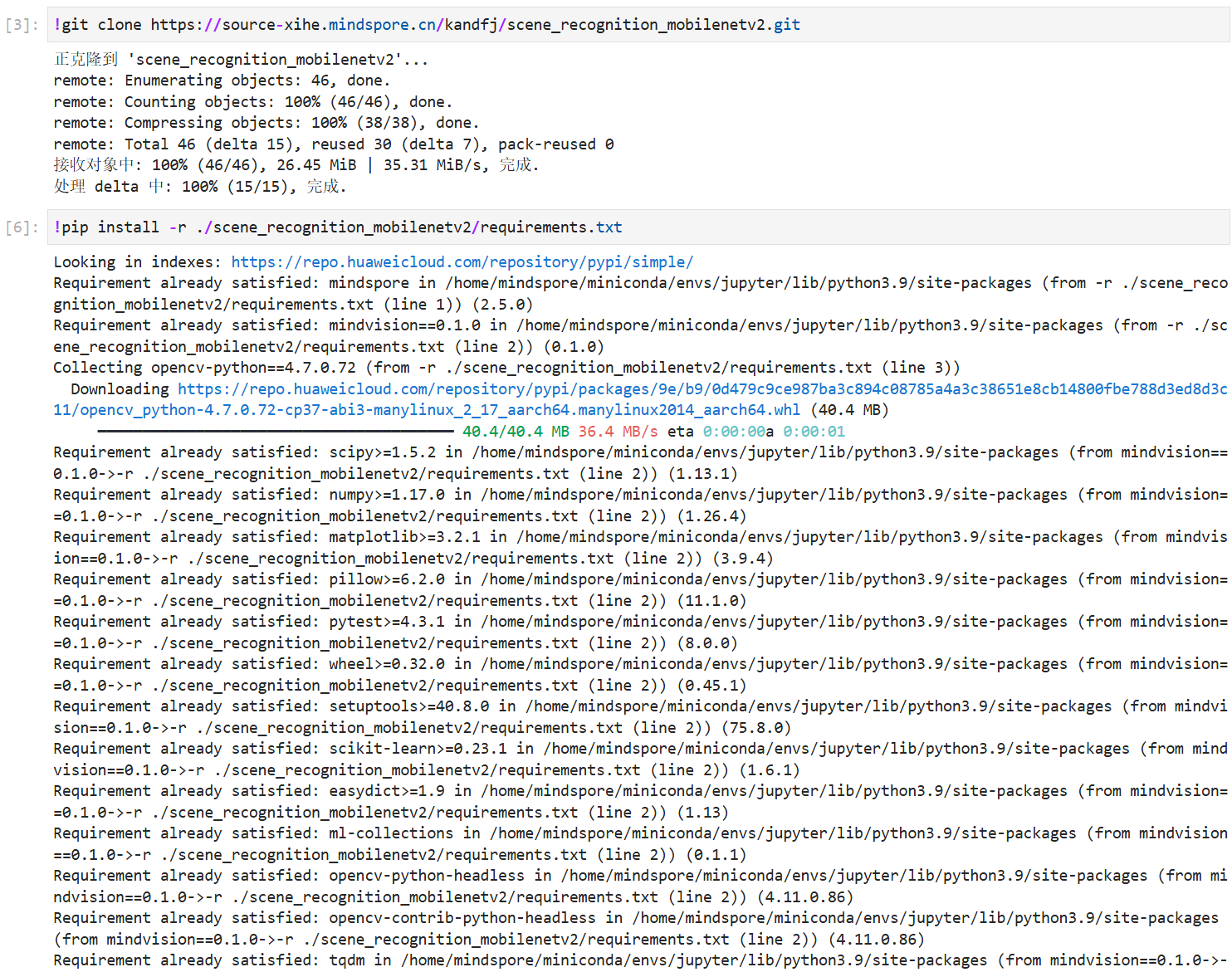Click the 'Requirement already satisfied: mindspore' line

coord(639,294)
